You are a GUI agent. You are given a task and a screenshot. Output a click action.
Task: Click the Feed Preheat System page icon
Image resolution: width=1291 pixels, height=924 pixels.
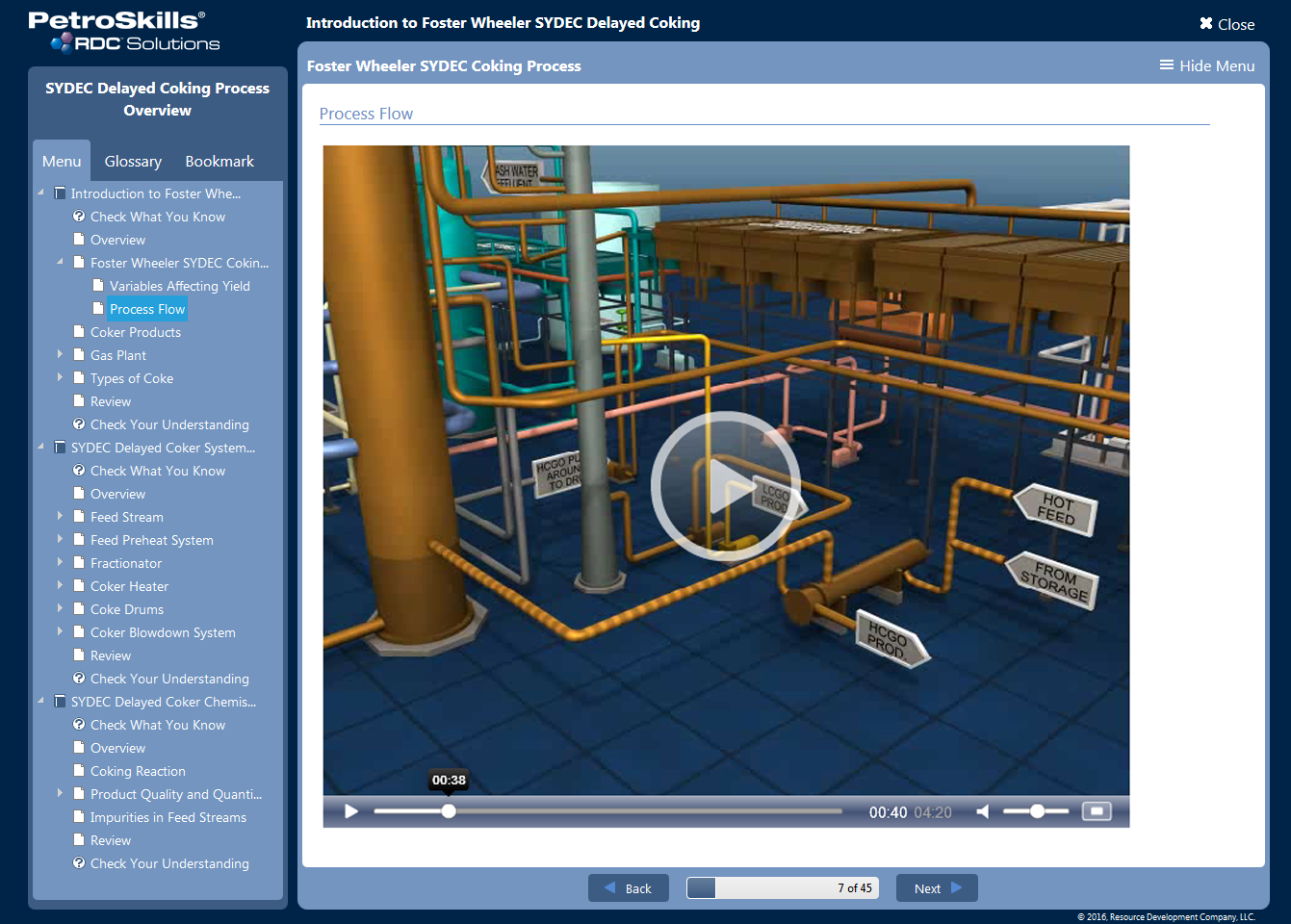[79, 539]
